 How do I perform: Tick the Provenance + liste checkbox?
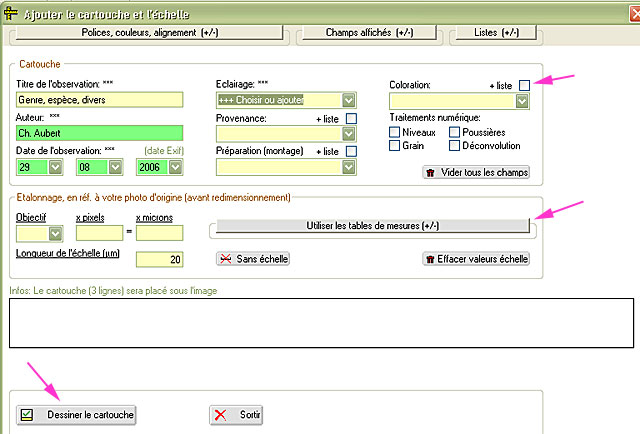(x=351, y=118)
